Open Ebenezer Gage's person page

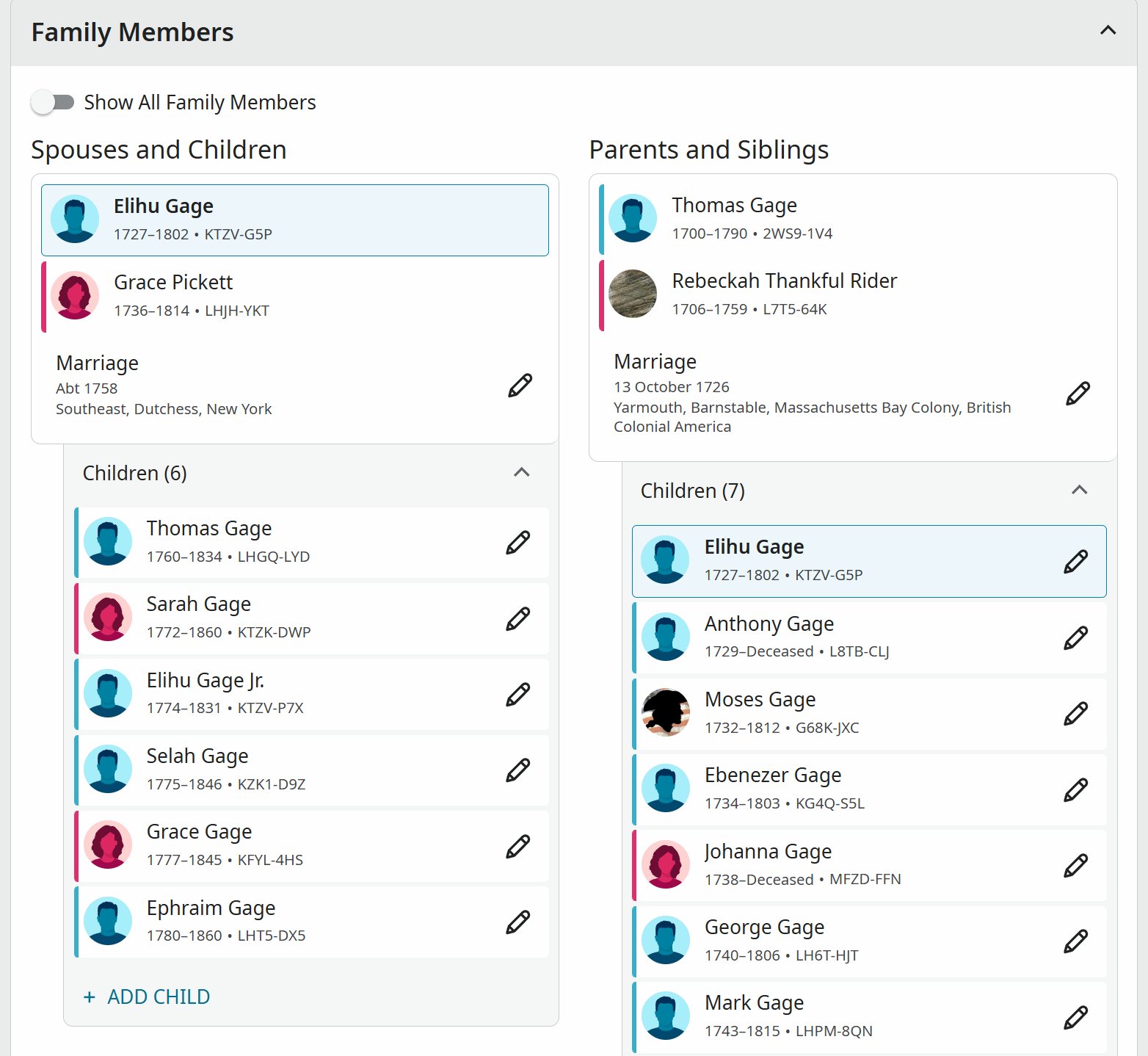pos(773,775)
